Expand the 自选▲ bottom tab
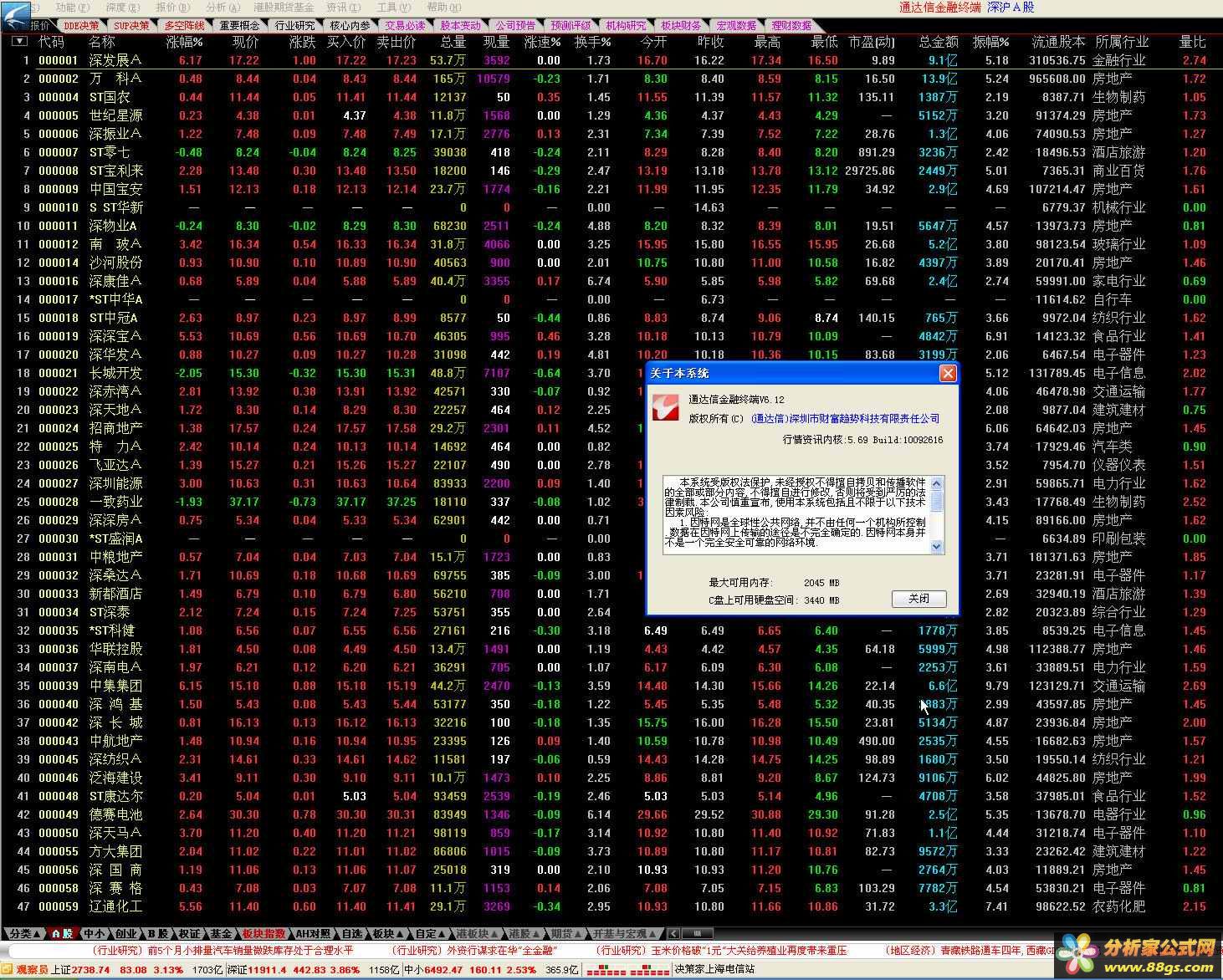1223x980 pixels. [354, 934]
